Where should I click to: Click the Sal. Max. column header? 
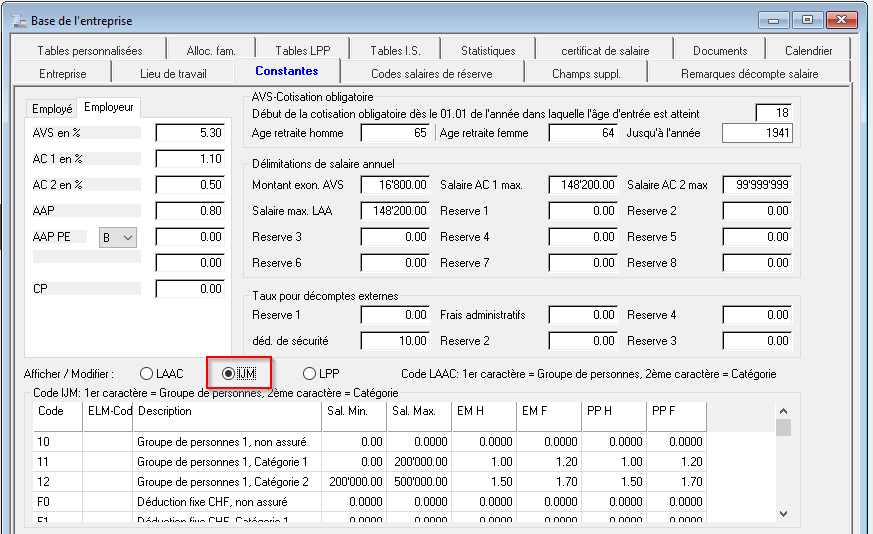419,416
